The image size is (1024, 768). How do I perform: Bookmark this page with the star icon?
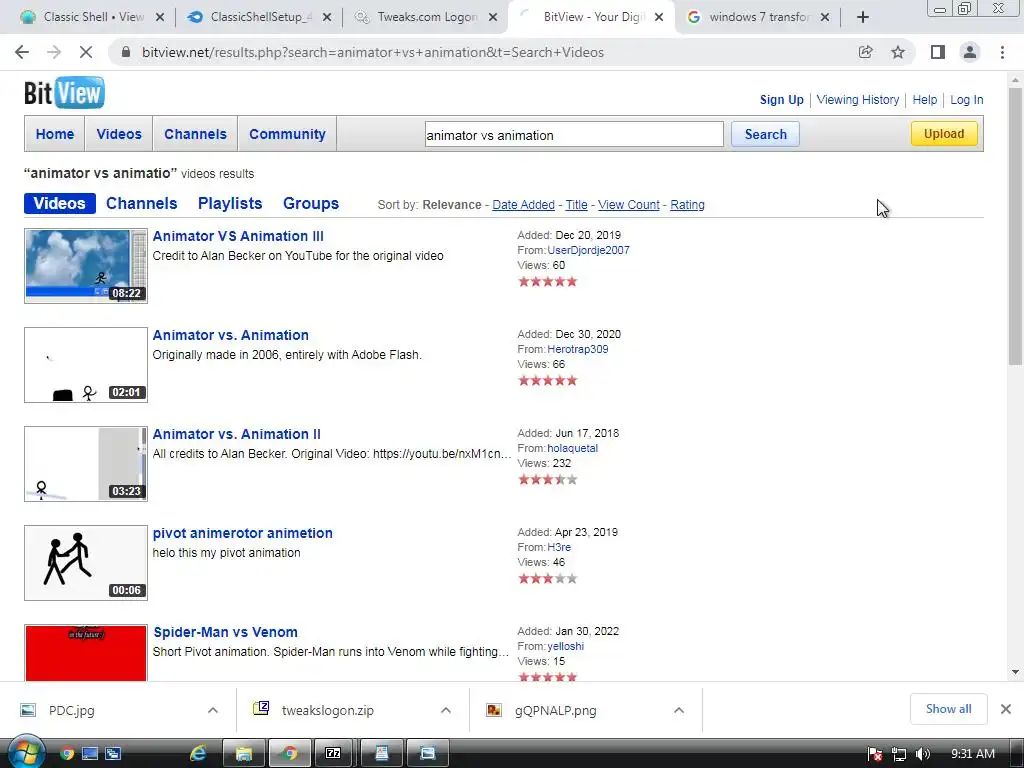pos(898,52)
